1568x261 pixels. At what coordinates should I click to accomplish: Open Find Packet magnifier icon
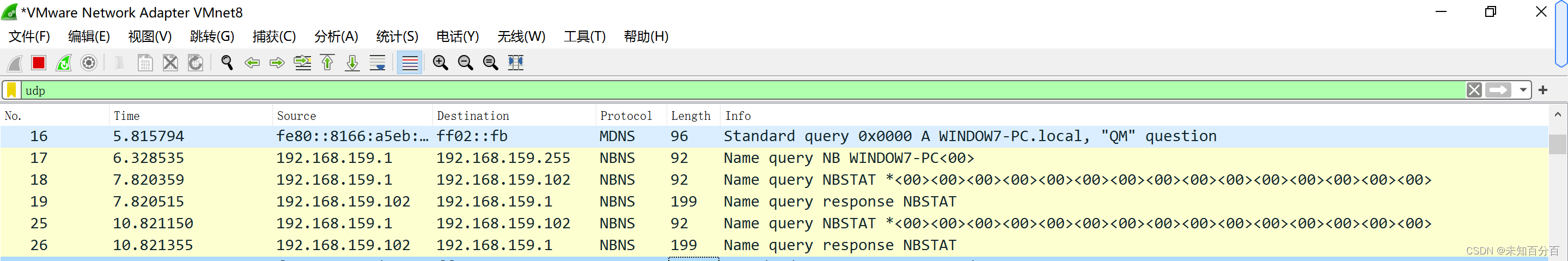(227, 63)
